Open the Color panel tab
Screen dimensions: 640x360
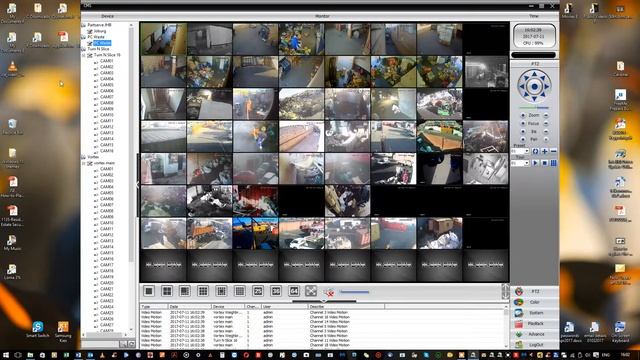pyautogui.click(x=535, y=302)
